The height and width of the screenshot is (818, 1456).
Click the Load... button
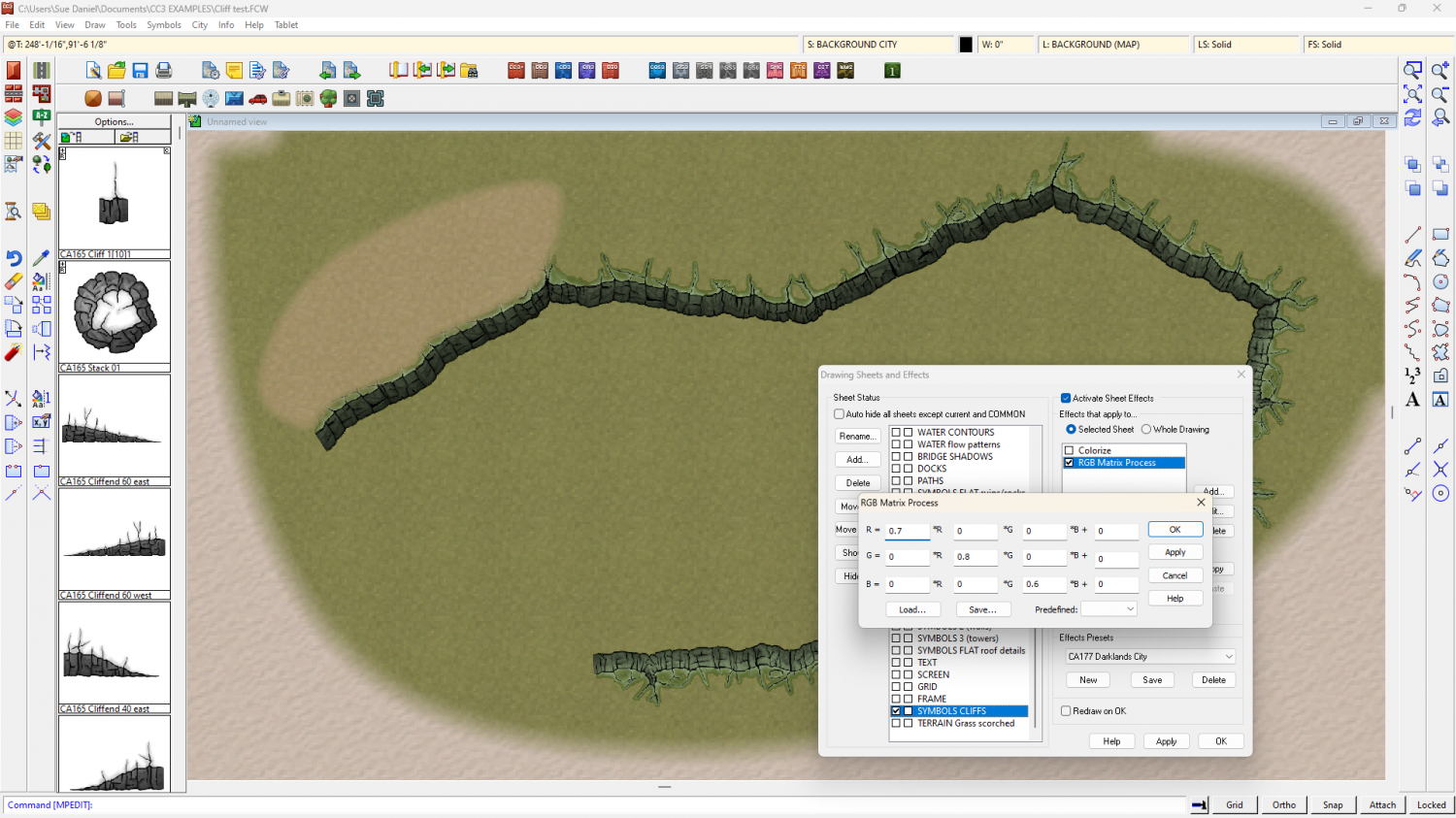(x=912, y=609)
